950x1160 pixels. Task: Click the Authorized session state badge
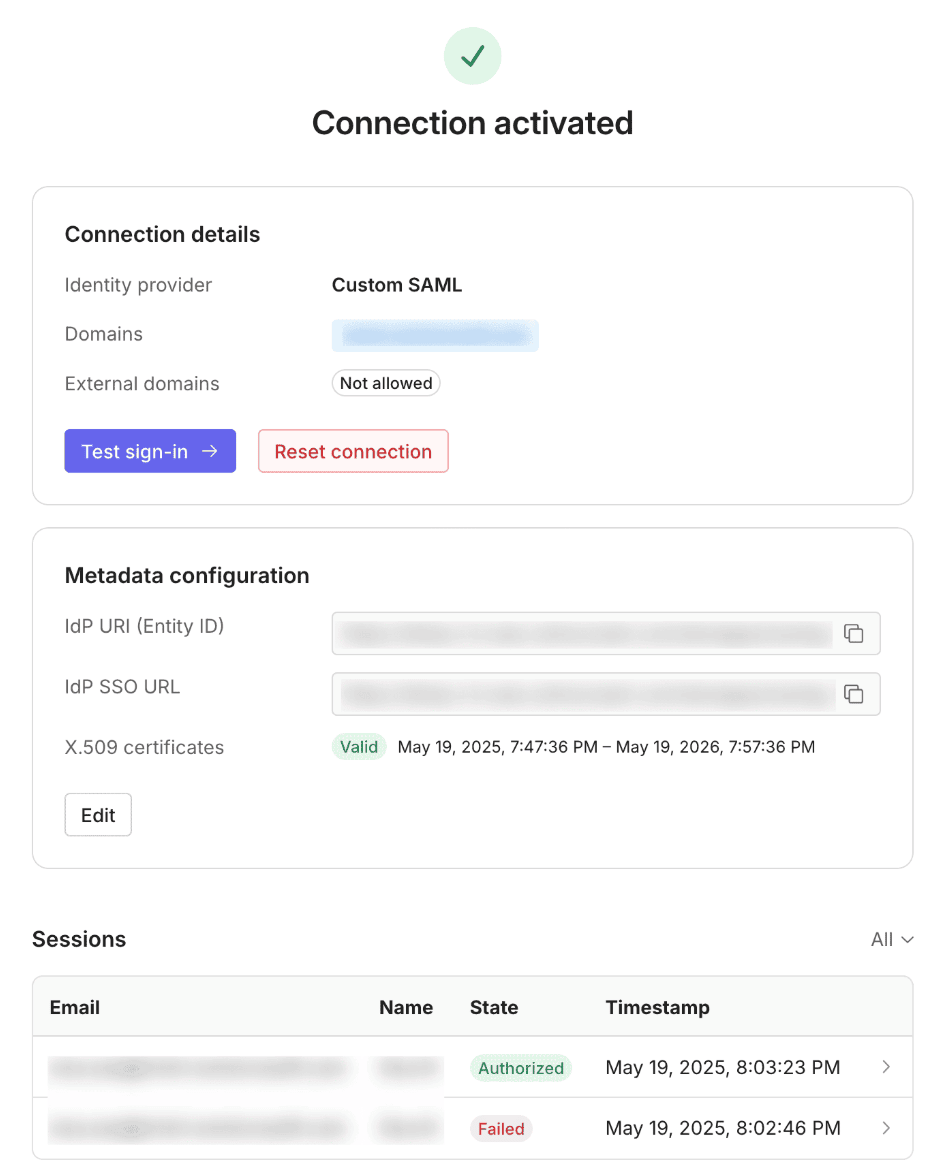point(521,1067)
